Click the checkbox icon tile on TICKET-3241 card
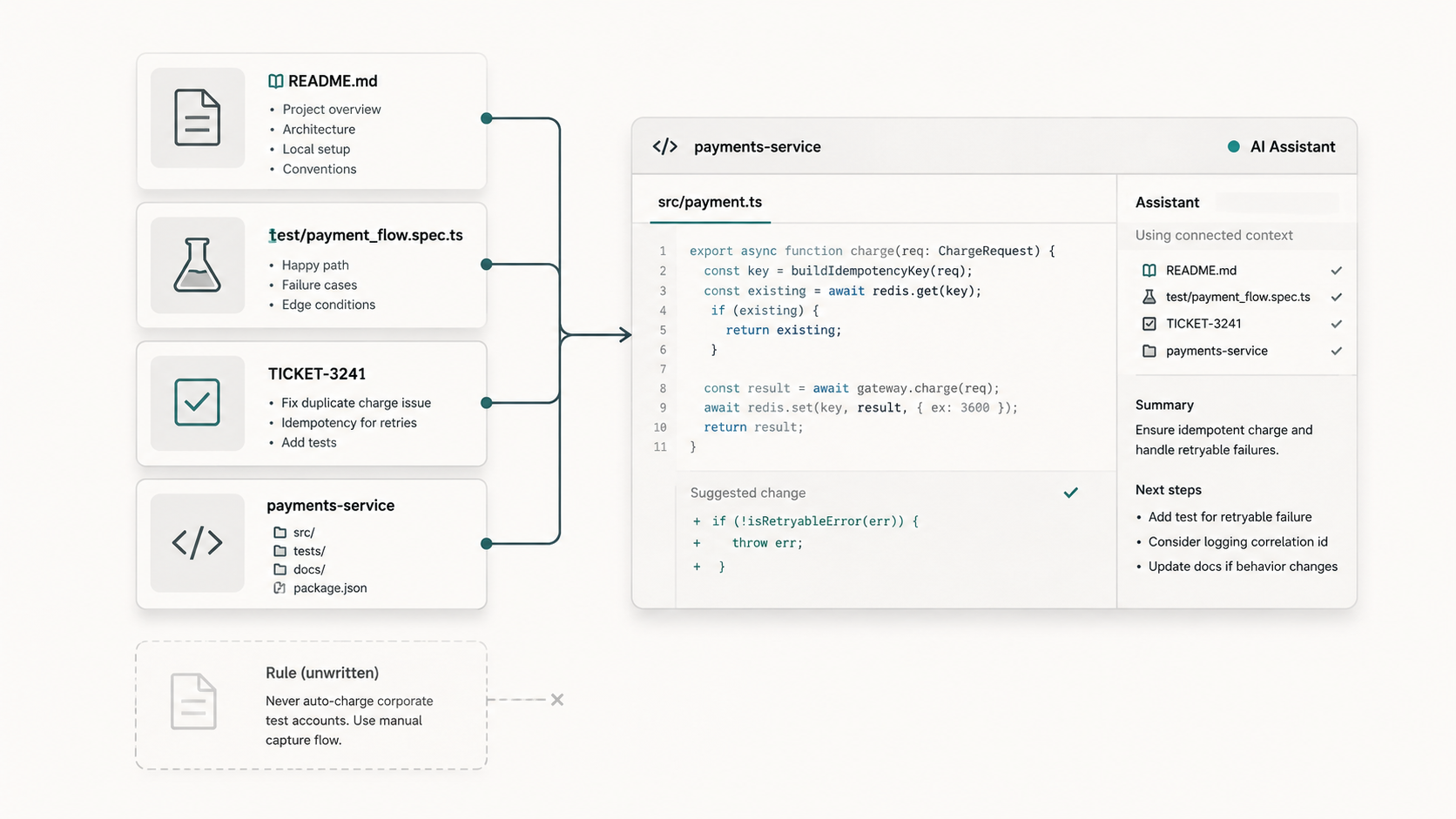Viewport: 1456px width, 819px height. pyautogui.click(x=198, y=402)
